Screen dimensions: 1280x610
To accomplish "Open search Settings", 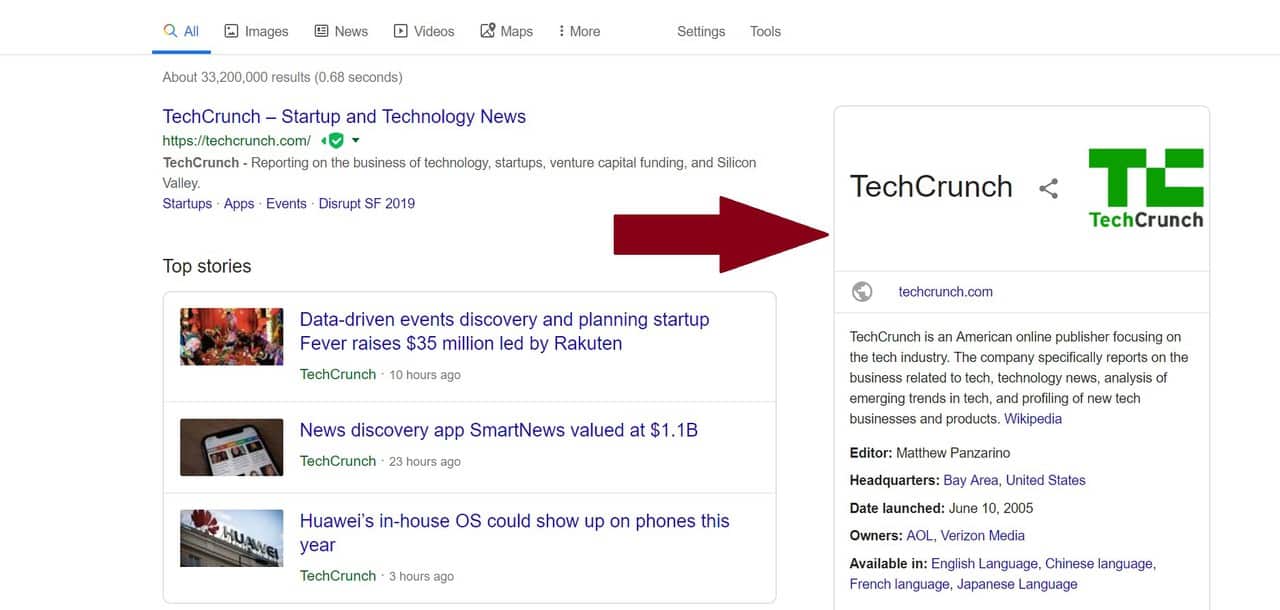I will coord(701,31).
